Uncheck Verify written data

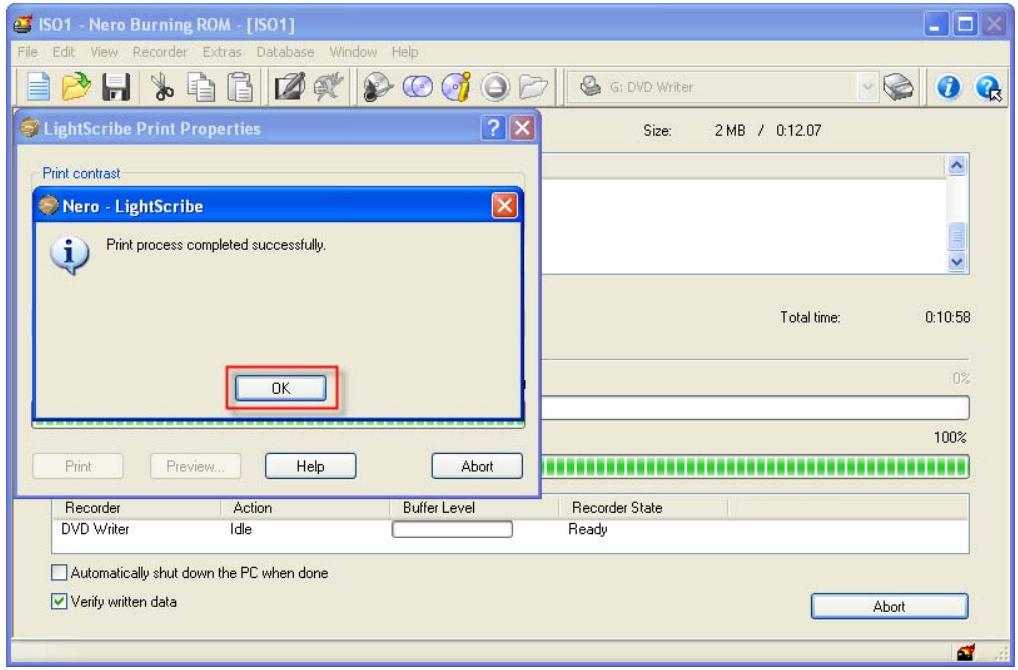(x=59, y=601)
